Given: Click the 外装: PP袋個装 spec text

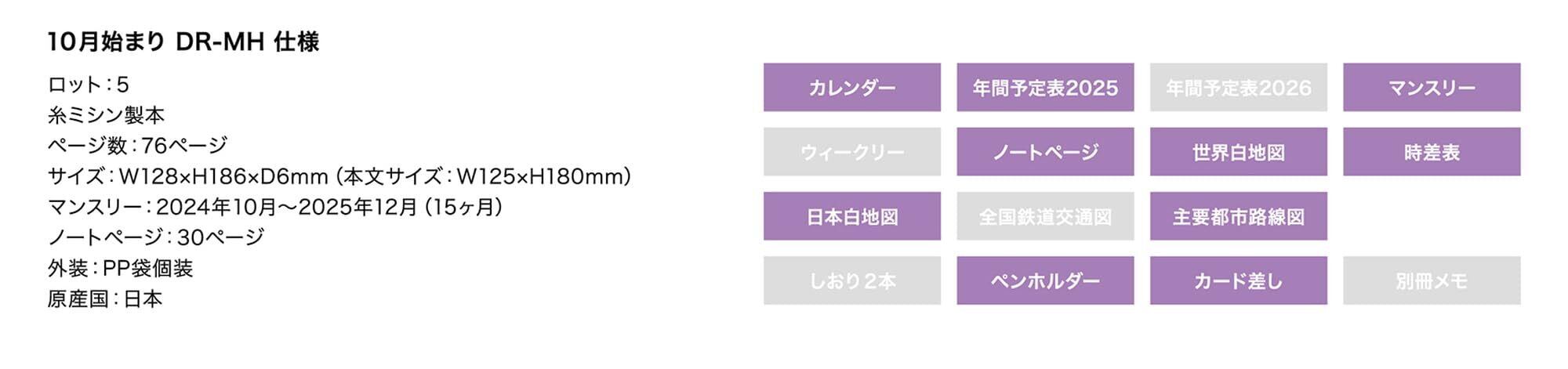Looking at the screenshot, I should coord(120,269).
